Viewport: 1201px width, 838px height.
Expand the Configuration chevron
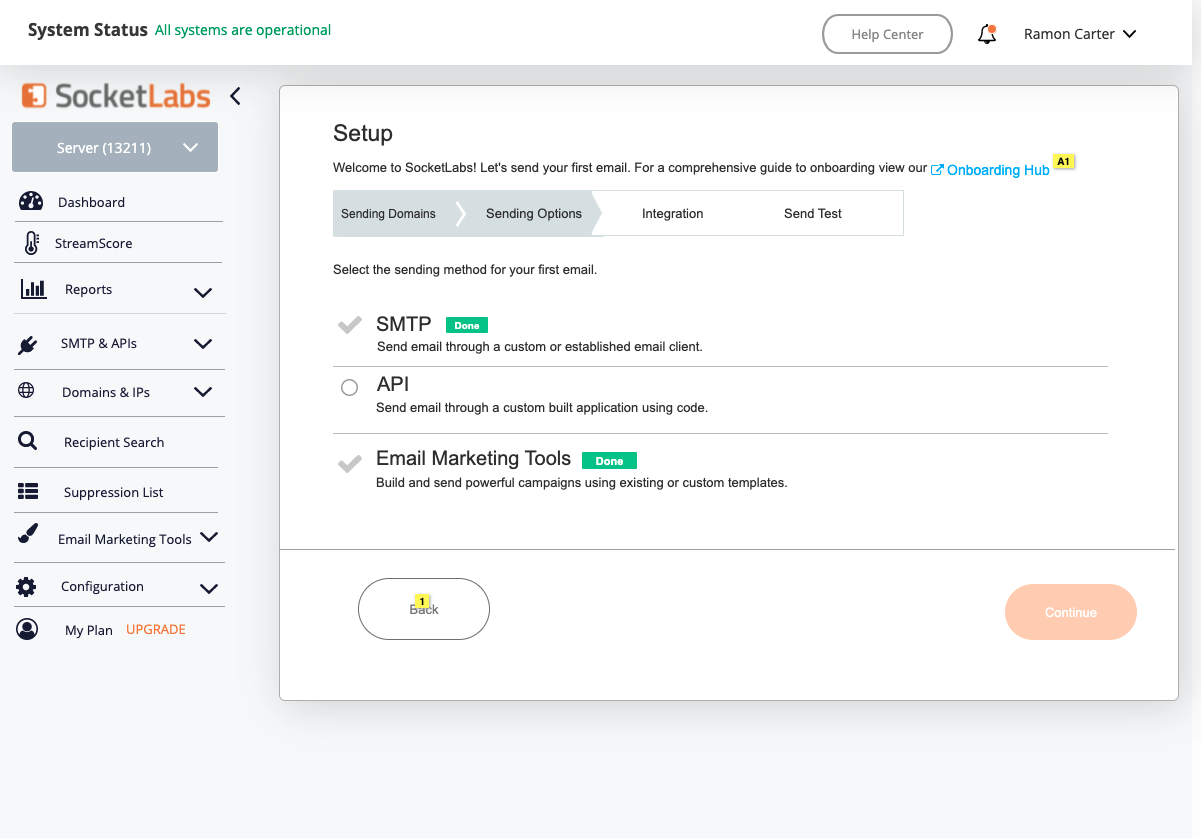(x=209, y=588)
